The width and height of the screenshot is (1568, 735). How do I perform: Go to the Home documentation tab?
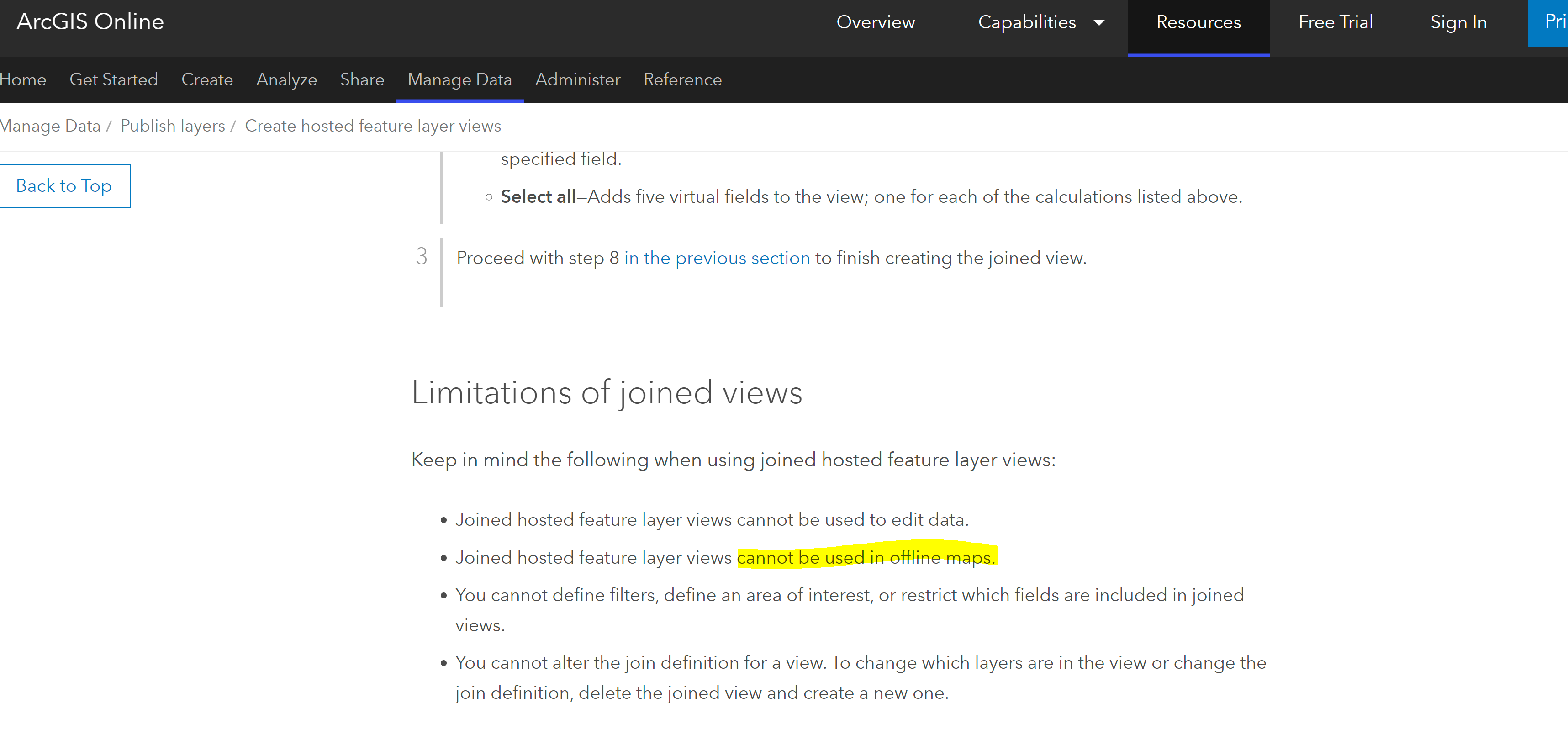(x=23, y=80)
